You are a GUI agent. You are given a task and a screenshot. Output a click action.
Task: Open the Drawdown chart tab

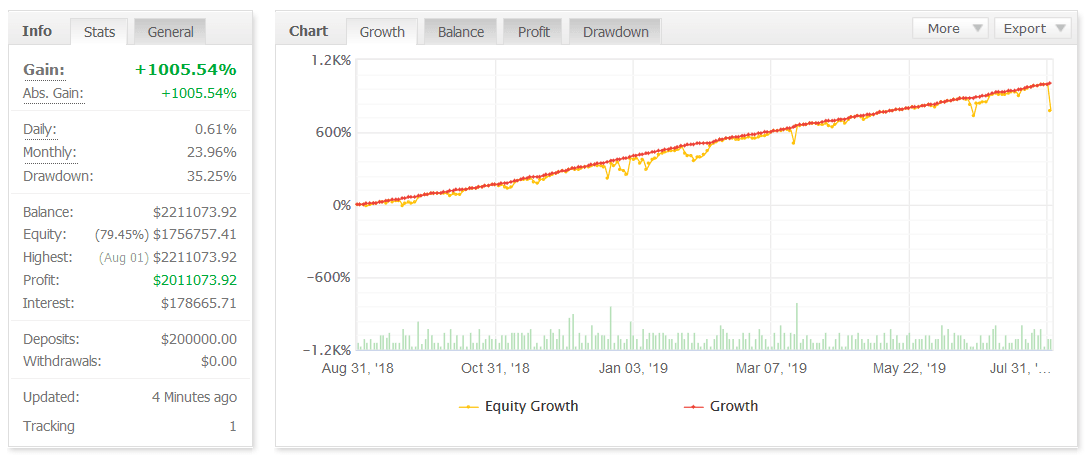(x=615, y=32)
